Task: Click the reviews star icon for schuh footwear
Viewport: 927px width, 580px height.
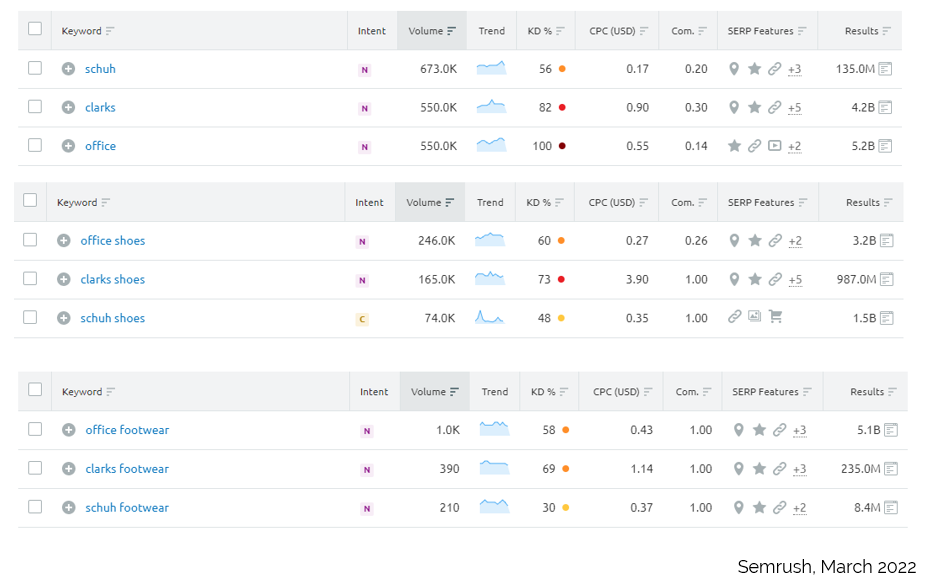Action: click(759, 507)
